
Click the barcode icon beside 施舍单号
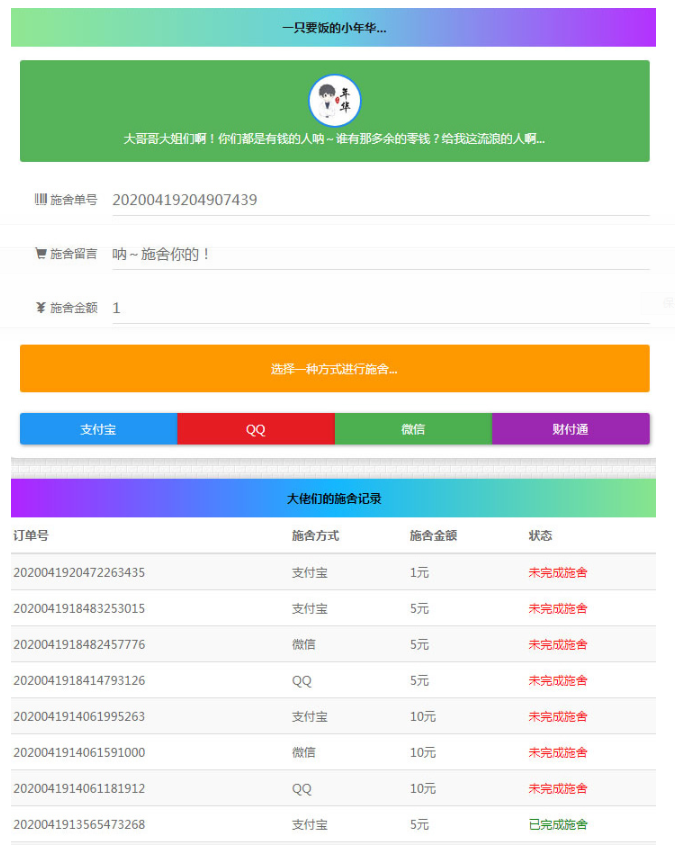click(40, 200)
